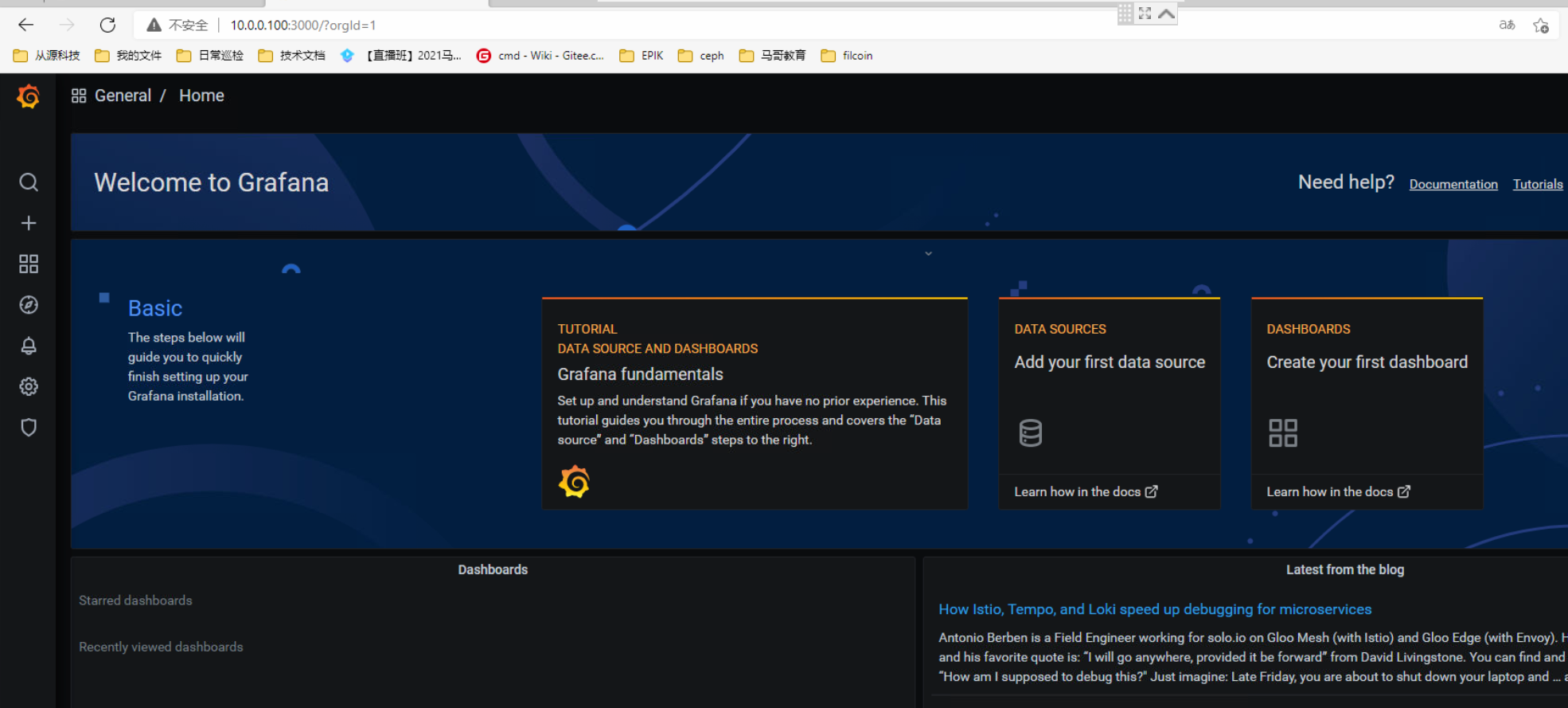The width and height of the screenshot is (1568, 708).
Task: Open Learn how in the docs under Data Sources
Action: (1086, 492)
